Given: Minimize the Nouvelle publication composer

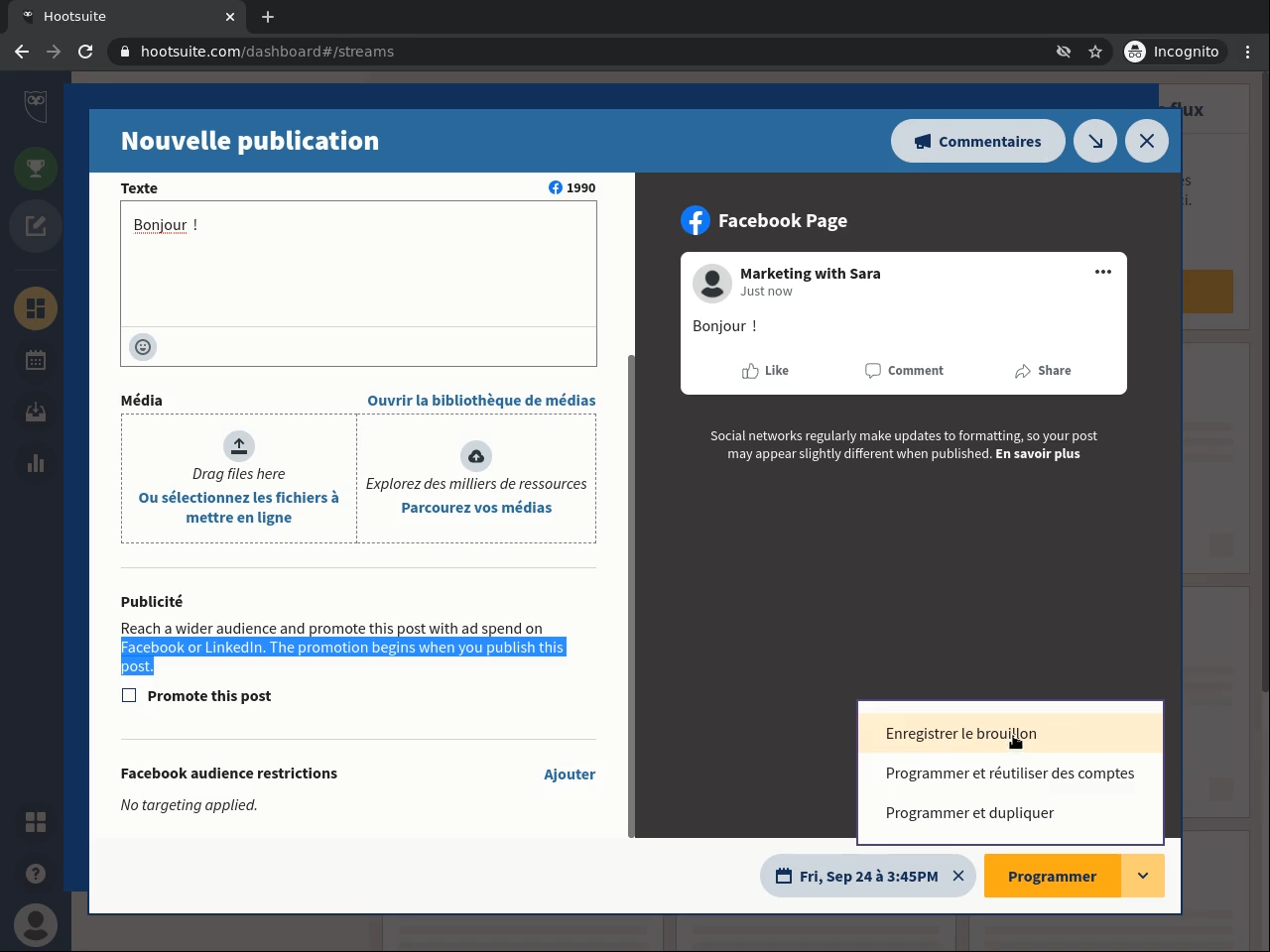Looking at the screenshot, I should coord(1095,141).
